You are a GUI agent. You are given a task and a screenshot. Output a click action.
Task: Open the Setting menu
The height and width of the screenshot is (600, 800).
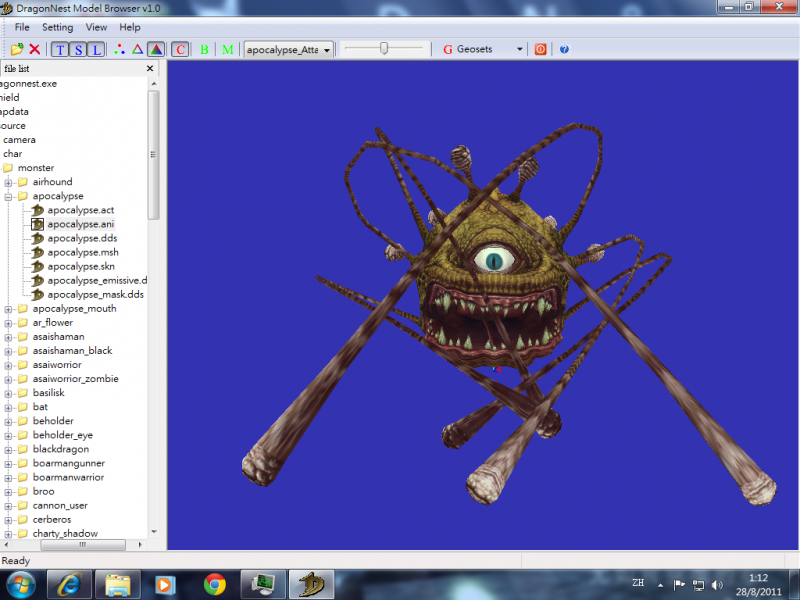click(57, 27)
